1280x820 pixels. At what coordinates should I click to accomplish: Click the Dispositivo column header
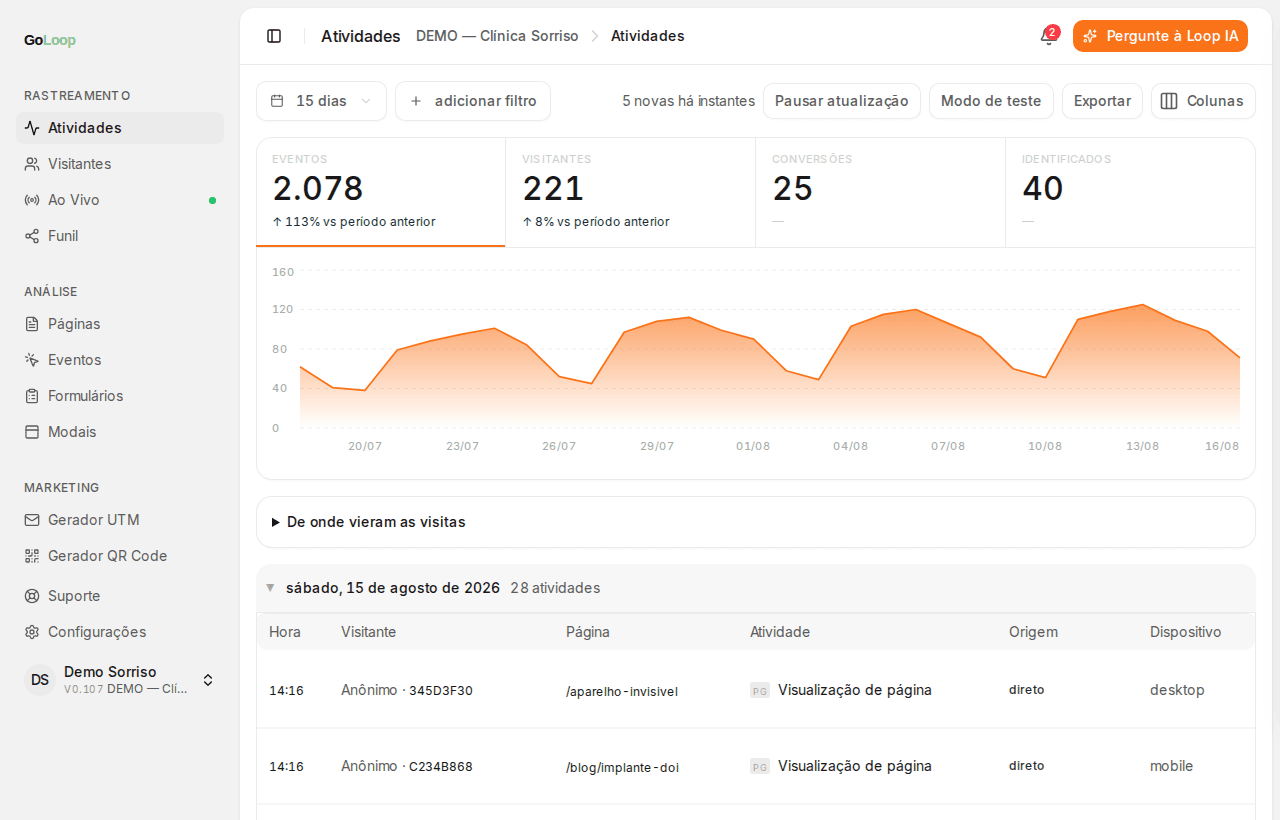1186,632
